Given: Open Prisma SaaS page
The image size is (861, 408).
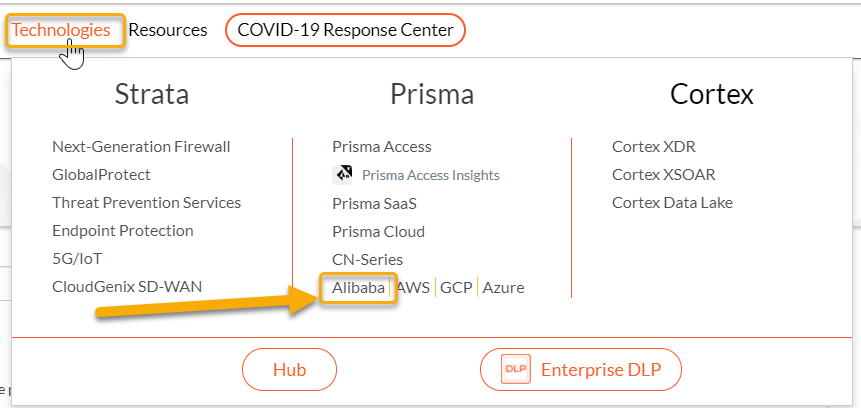Looking at the screenshot, I should tap(374, 203).
